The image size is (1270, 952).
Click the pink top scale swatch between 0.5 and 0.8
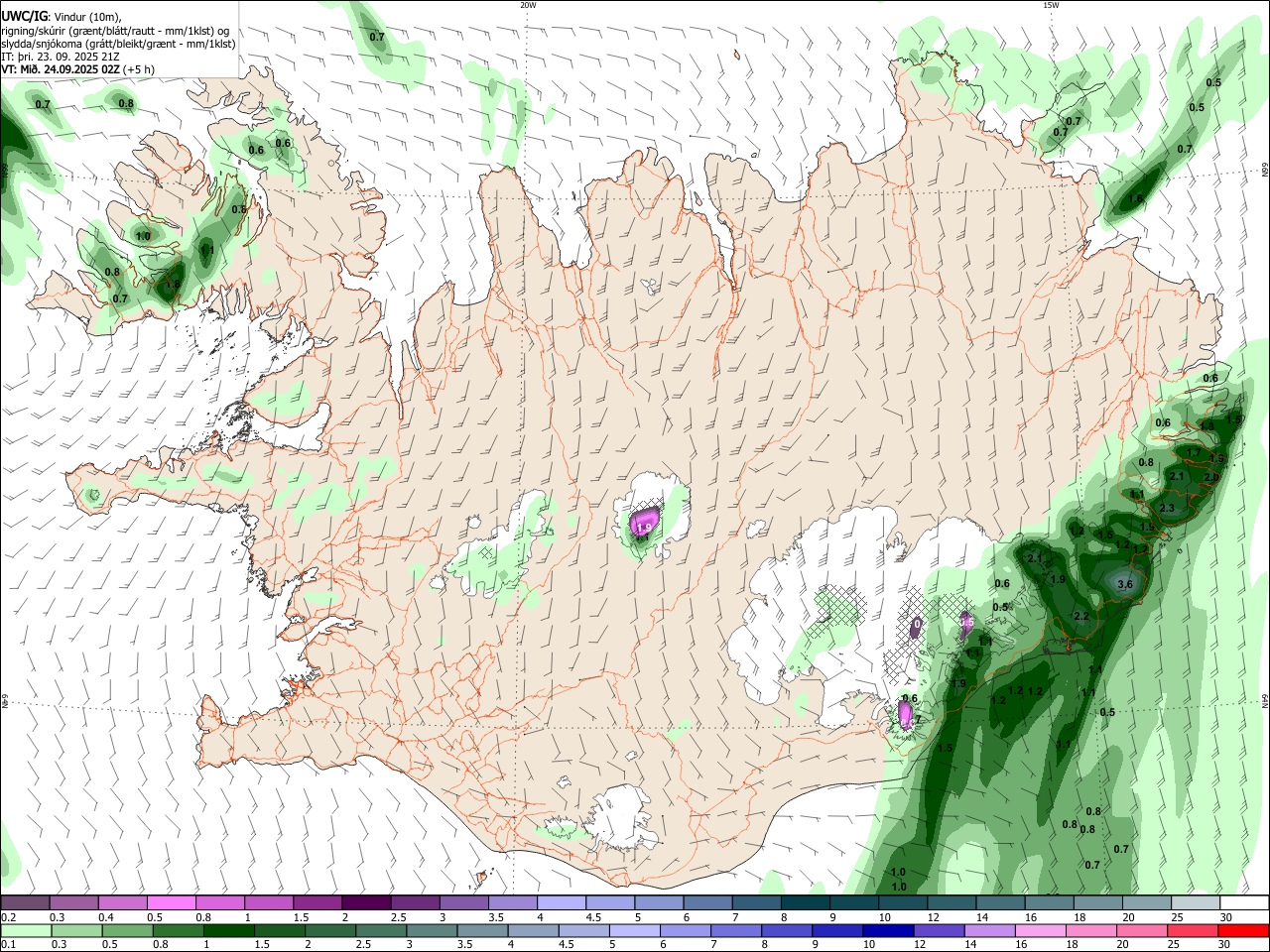click(x=172, y=902)
